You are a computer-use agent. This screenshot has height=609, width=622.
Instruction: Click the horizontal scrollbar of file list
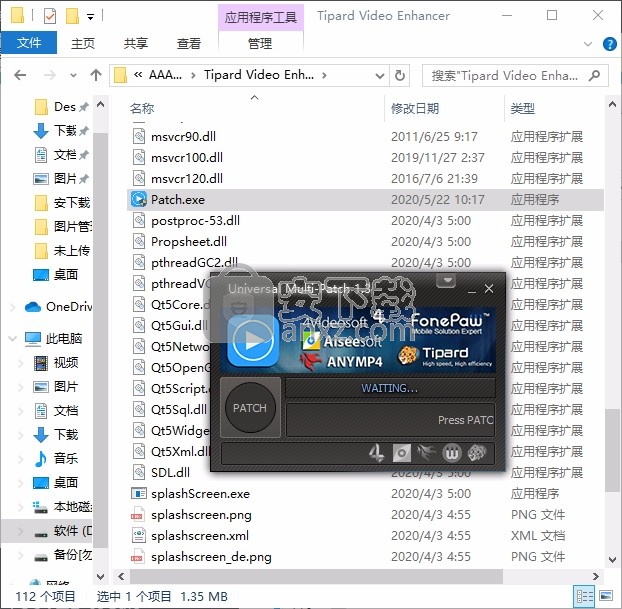(316, 576)
